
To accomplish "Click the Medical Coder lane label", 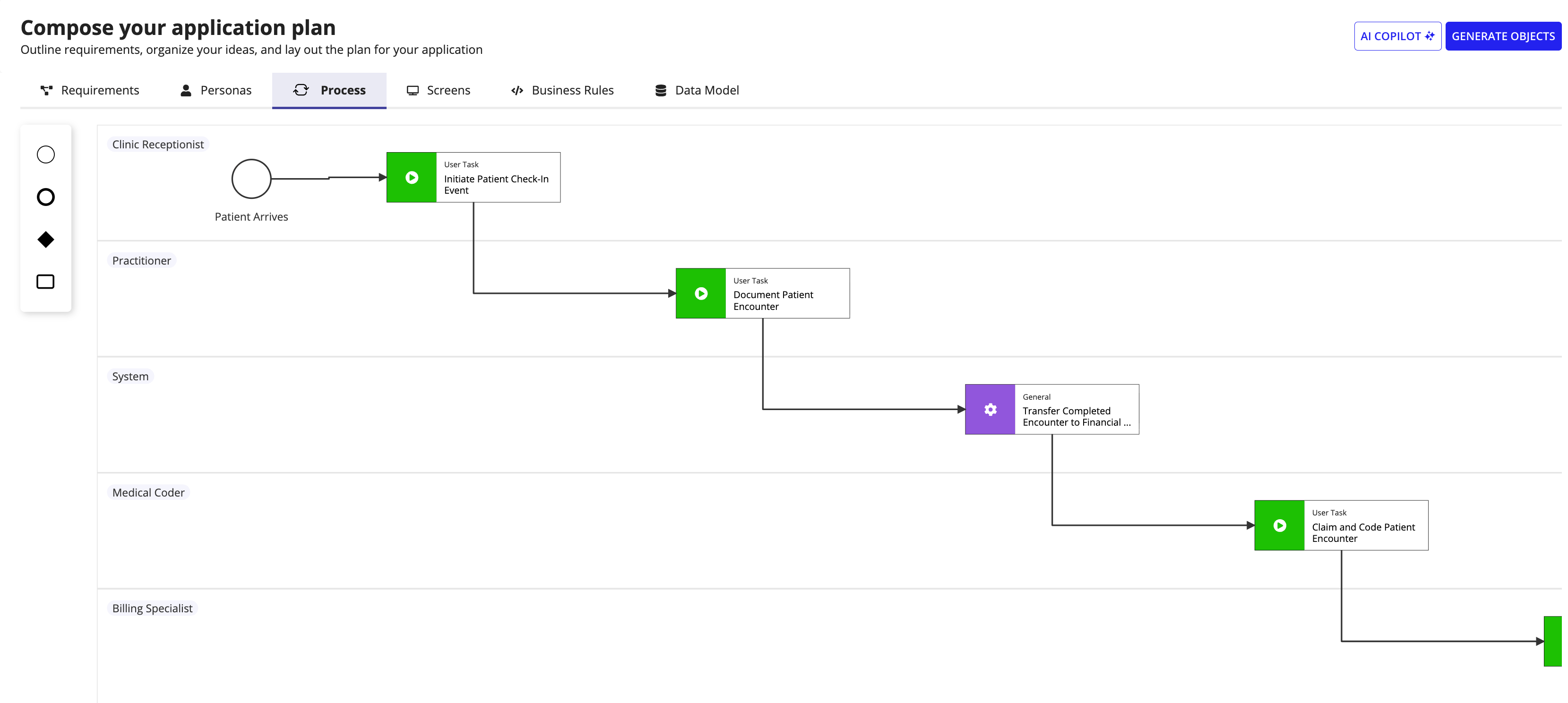I will pos(148,492).
